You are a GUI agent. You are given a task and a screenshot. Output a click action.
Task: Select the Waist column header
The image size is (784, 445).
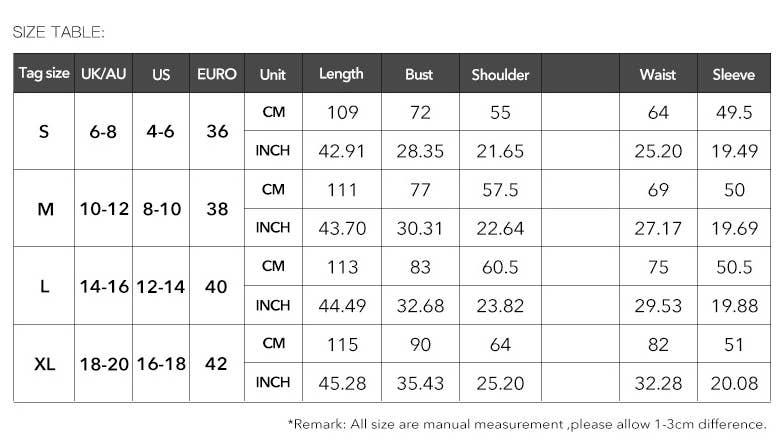click(x=657, y=74)
